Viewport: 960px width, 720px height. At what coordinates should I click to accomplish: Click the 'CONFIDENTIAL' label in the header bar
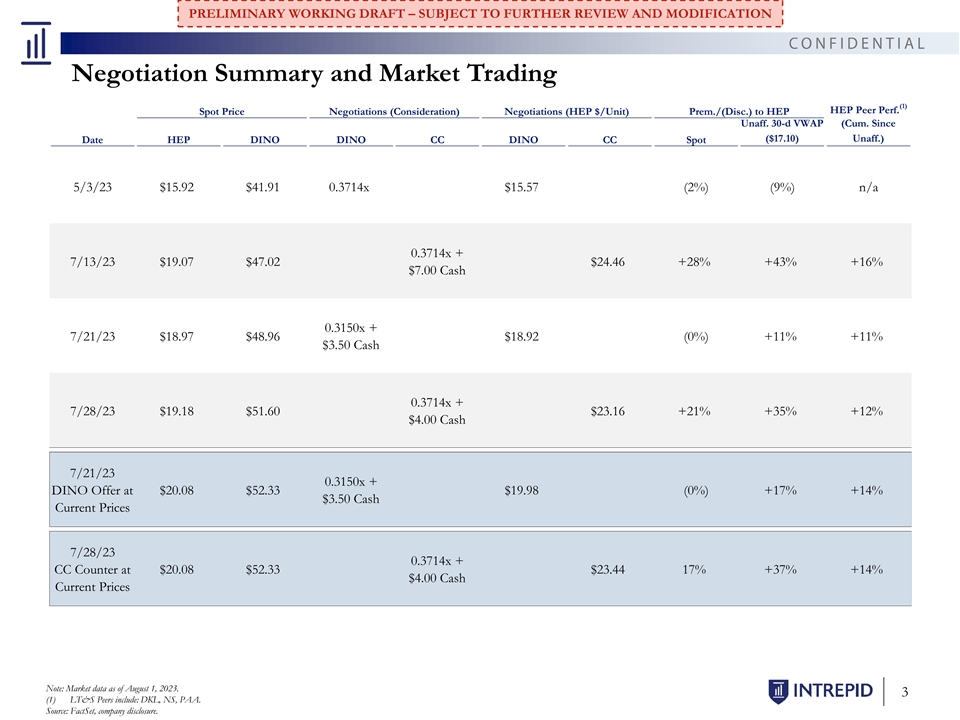(x=857, y=43)
